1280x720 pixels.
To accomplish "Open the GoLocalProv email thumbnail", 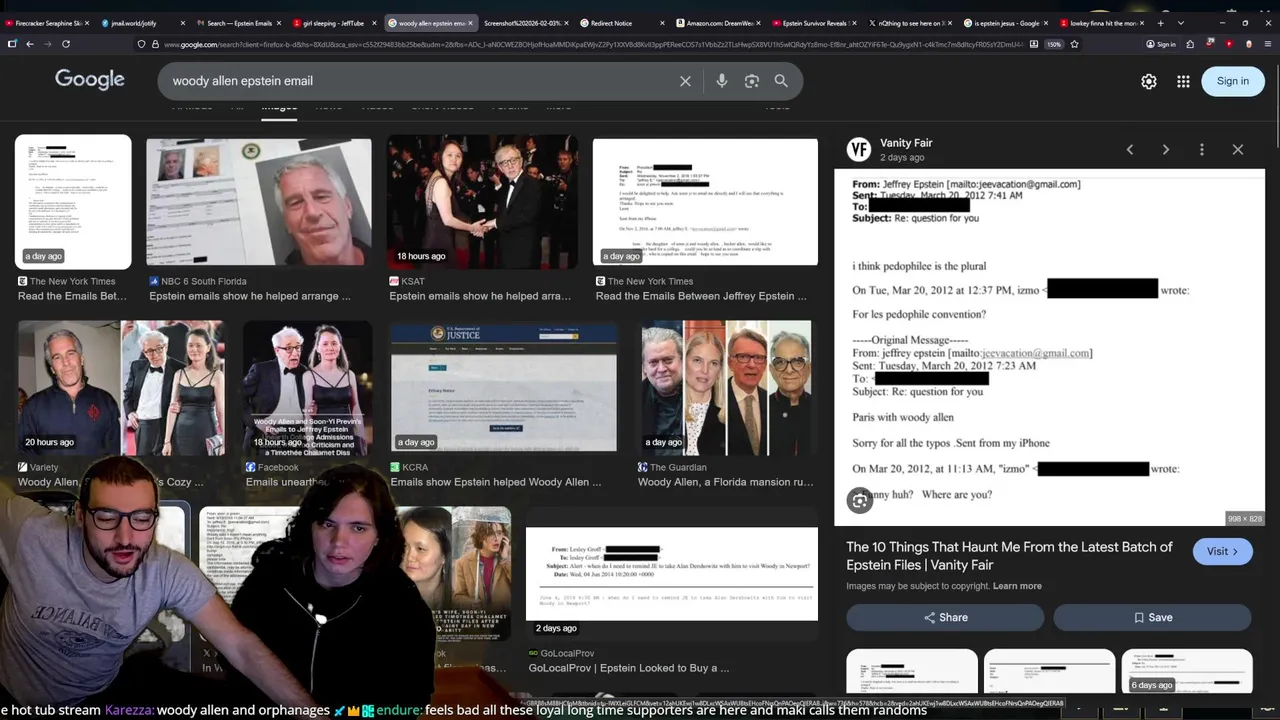I will pyautogui.click(x=671, y=574).
